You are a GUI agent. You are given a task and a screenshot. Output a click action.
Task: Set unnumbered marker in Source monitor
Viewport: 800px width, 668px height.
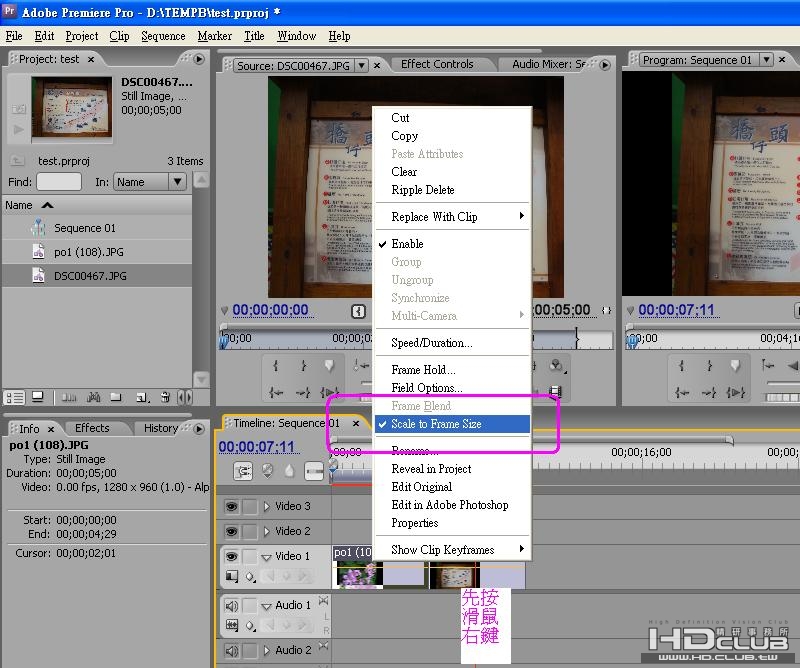click(x=329, y=365)
